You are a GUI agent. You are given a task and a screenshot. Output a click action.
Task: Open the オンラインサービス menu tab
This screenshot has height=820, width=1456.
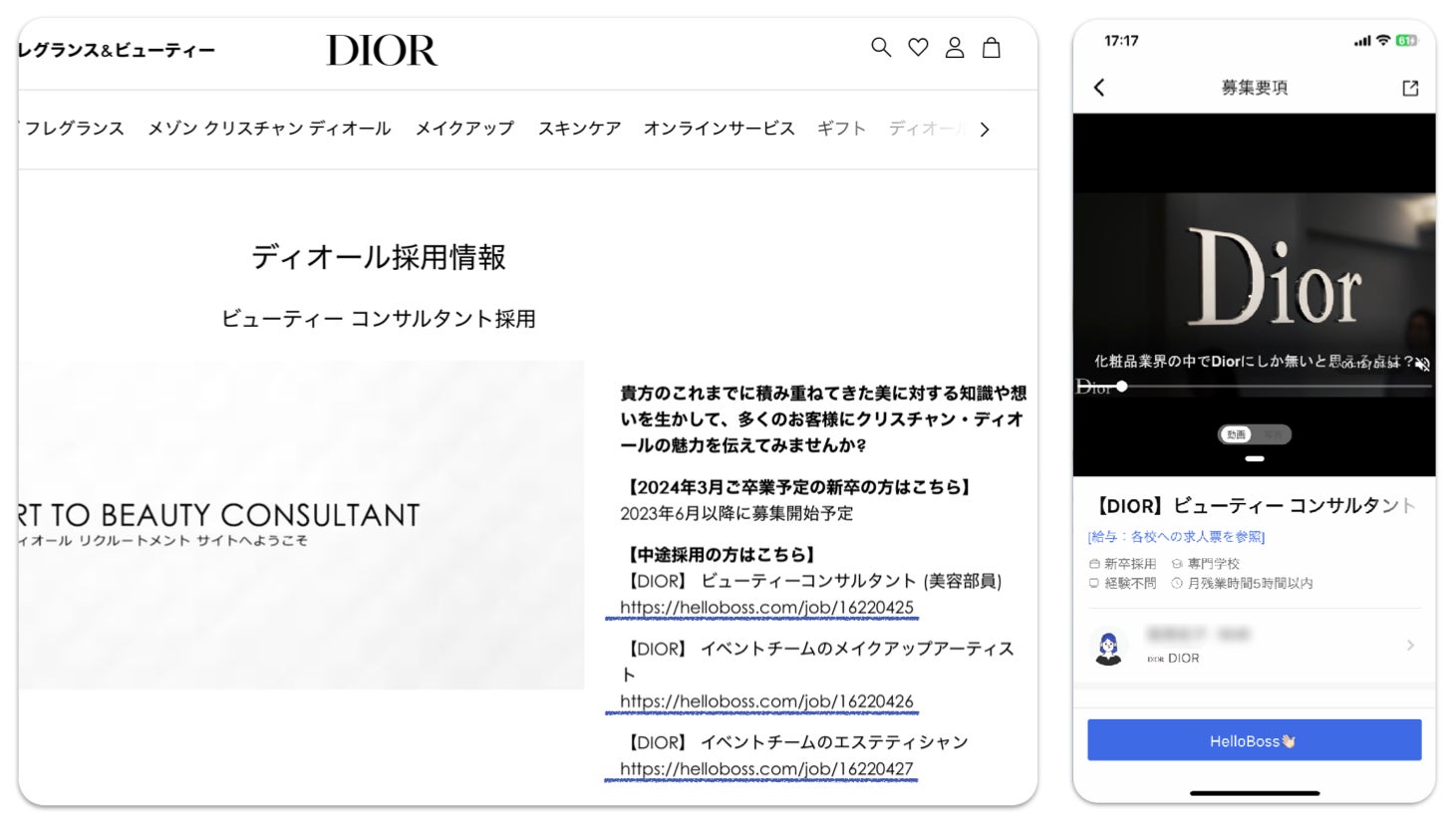719,129
